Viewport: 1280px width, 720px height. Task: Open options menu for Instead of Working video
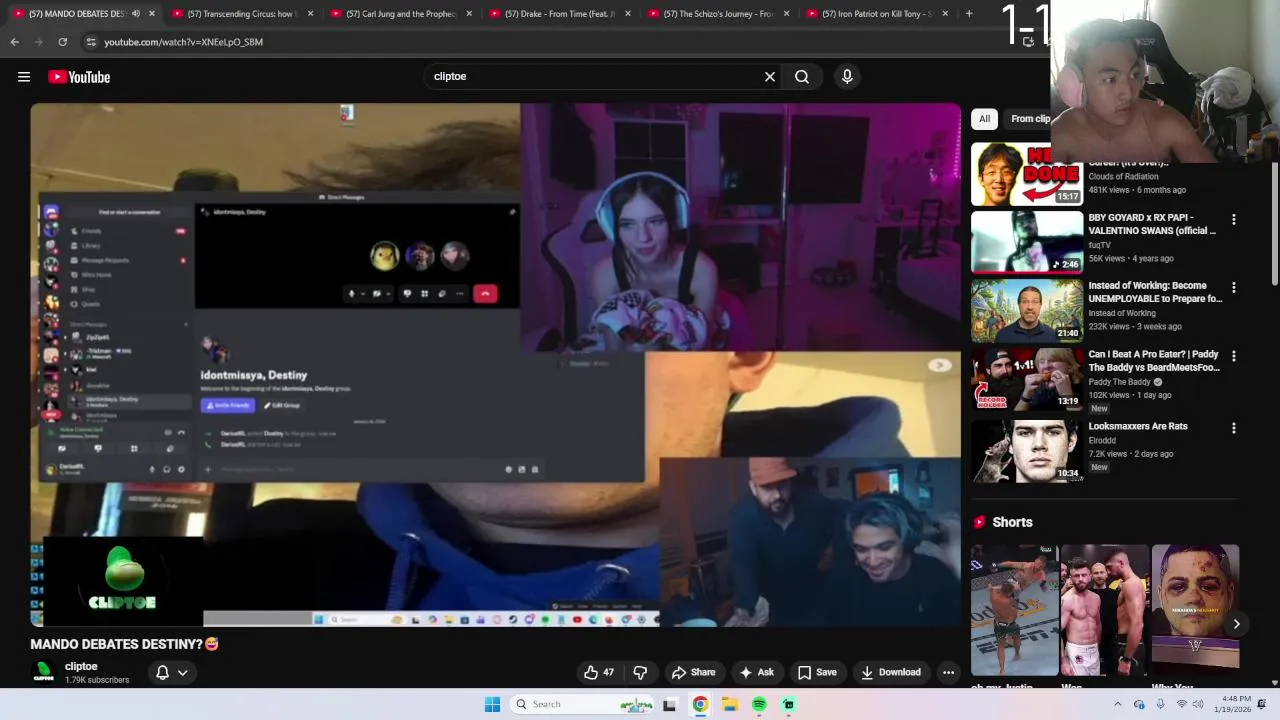[x=1233, y=287]
